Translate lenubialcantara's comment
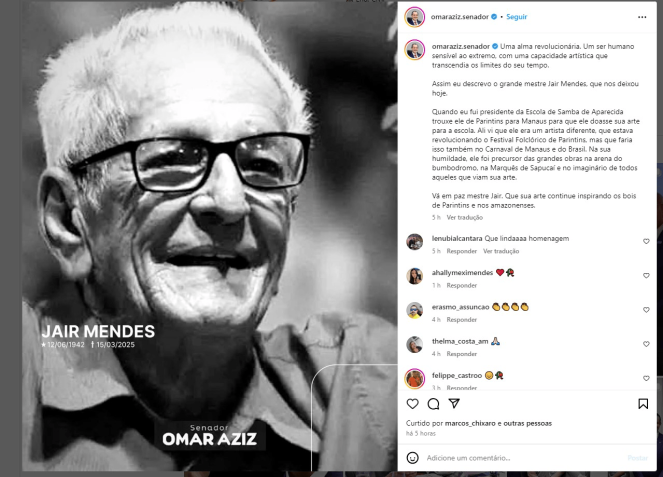663x477 pixels. [x=501, y=251]
